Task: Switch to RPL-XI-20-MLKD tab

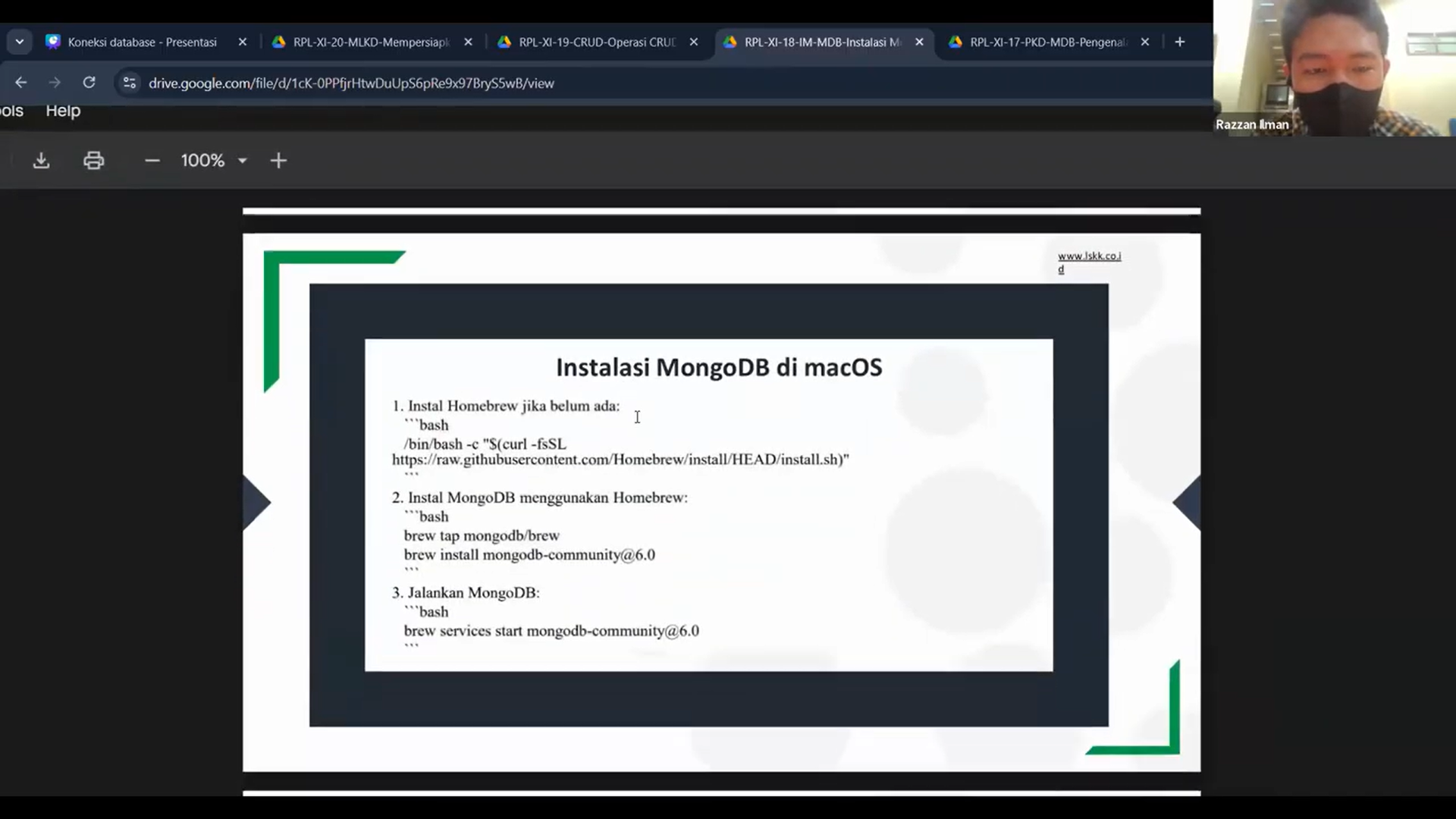Action: click(371, 42)
